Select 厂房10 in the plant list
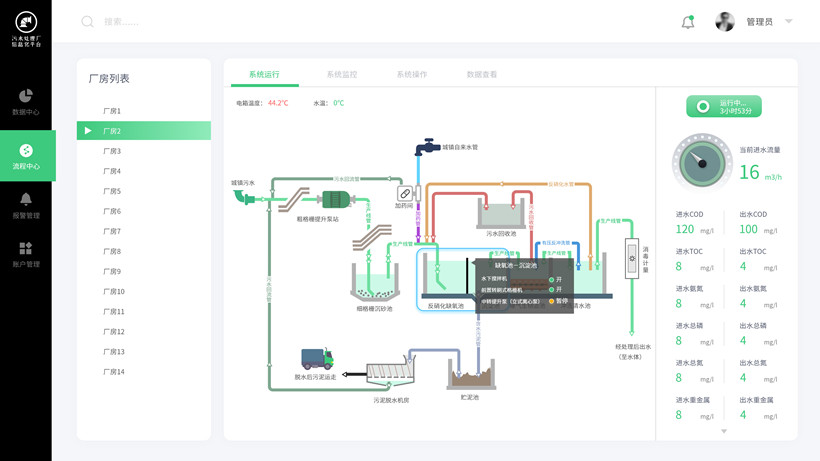The height and width of the screenshot is (461, 820). [114, 292]
